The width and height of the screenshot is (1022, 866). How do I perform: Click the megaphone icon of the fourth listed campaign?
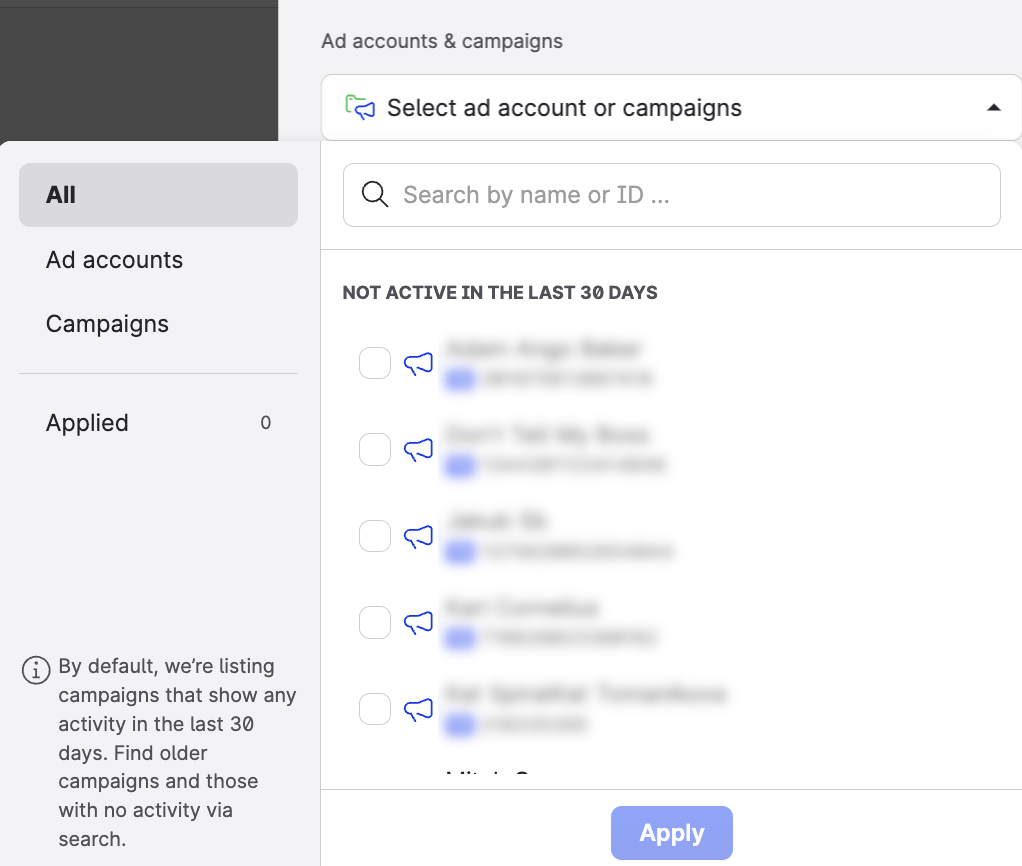coord(419,622)
